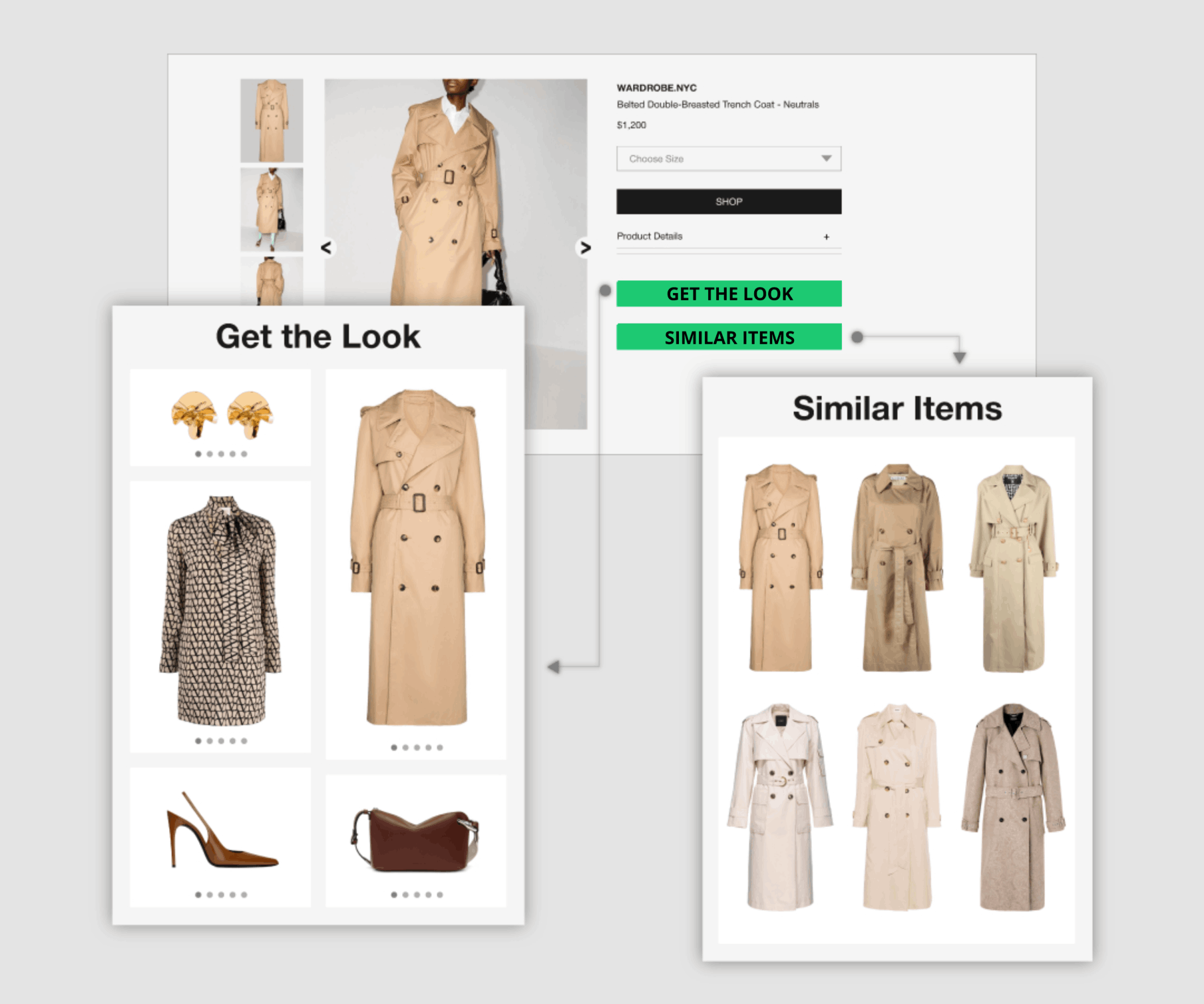The height and width of the screenshot is (1004, 1204).
Task: Open the Choose Size dropdown
Action: point(729,158)
